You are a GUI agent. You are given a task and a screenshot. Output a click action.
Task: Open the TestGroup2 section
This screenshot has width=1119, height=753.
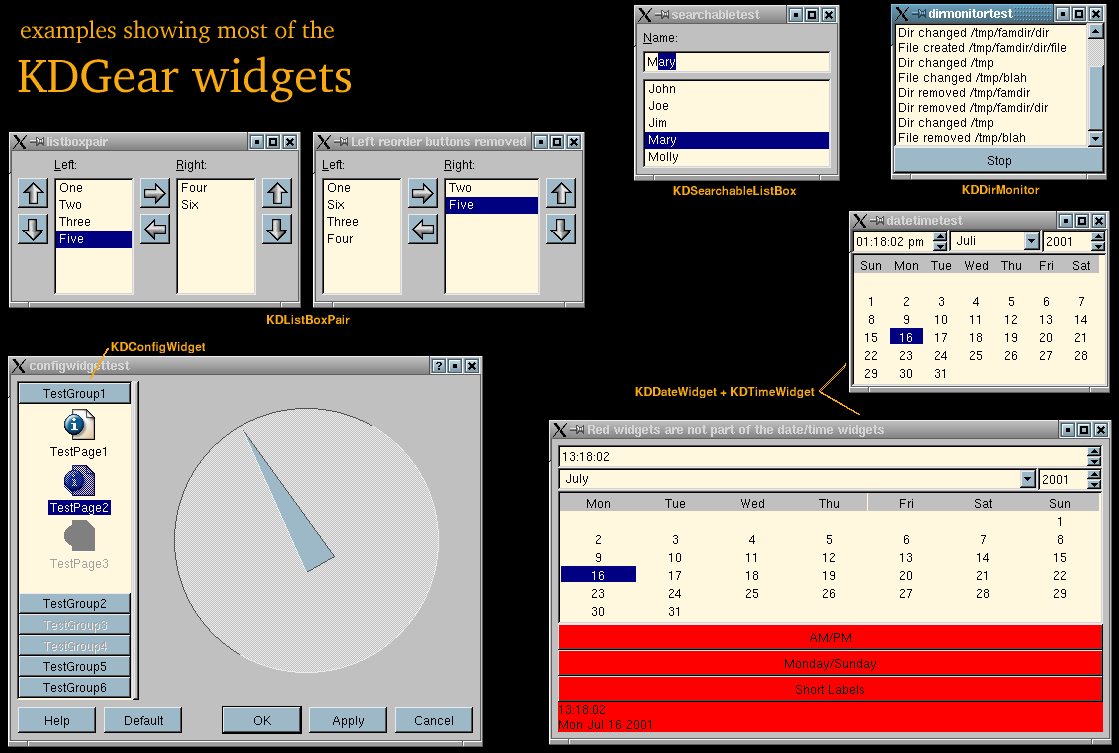pos(74,603)
